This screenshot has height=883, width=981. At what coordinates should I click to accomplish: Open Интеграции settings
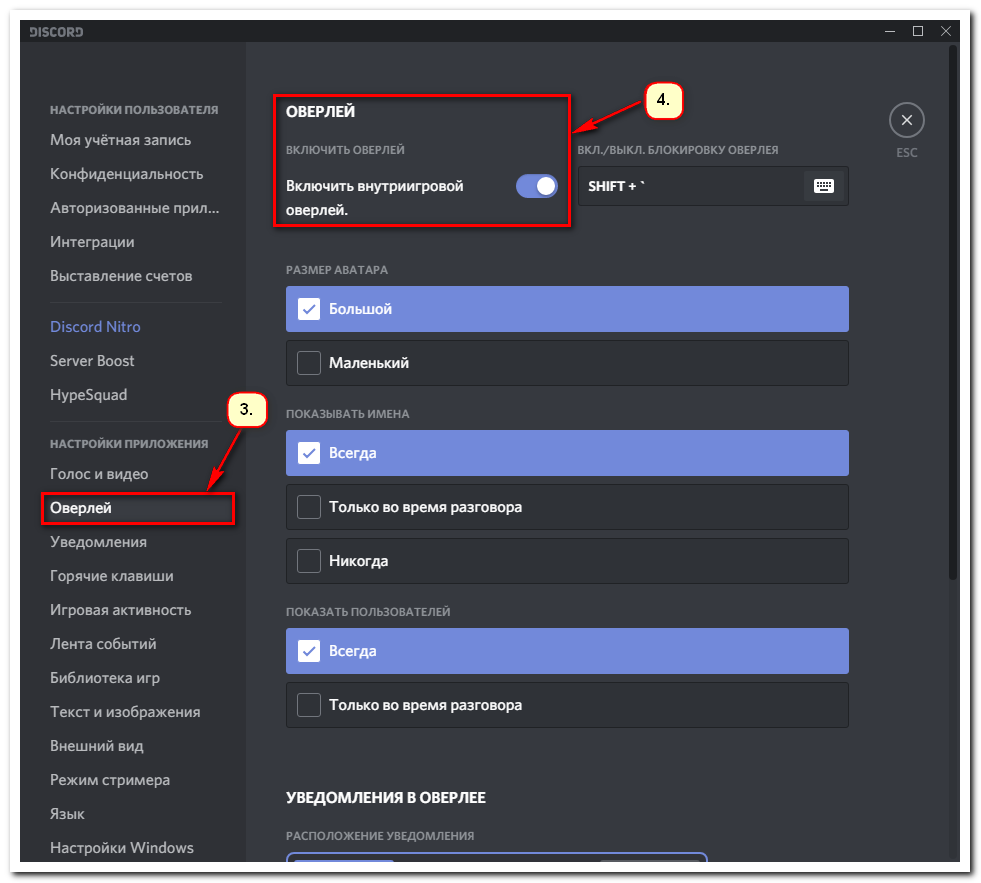[x=92, y=242]
